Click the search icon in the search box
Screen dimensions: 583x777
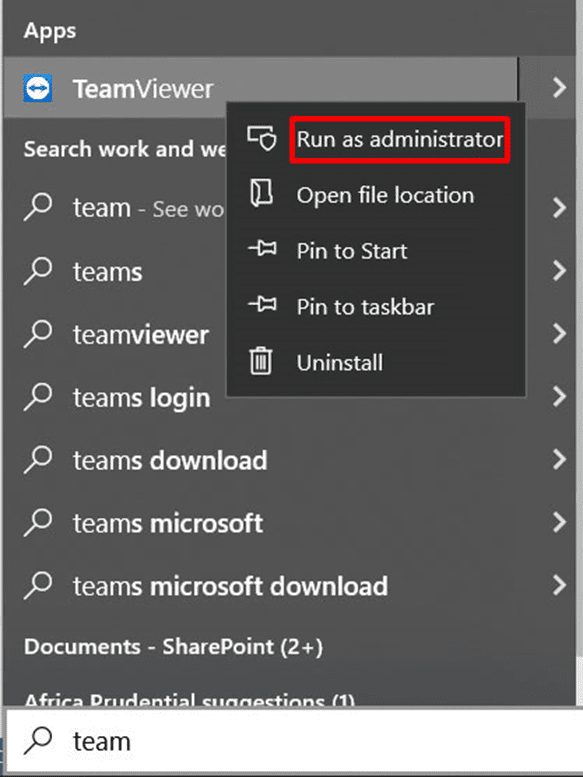tap(38, 741)
